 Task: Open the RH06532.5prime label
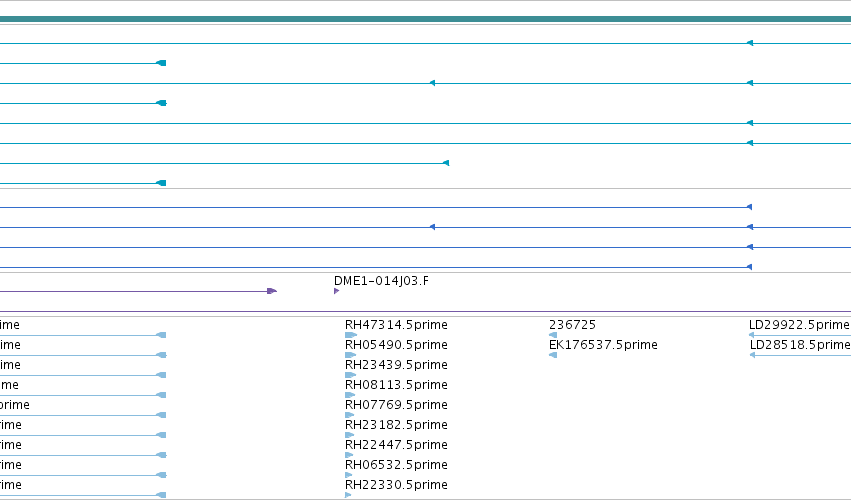tap(396, 465)
